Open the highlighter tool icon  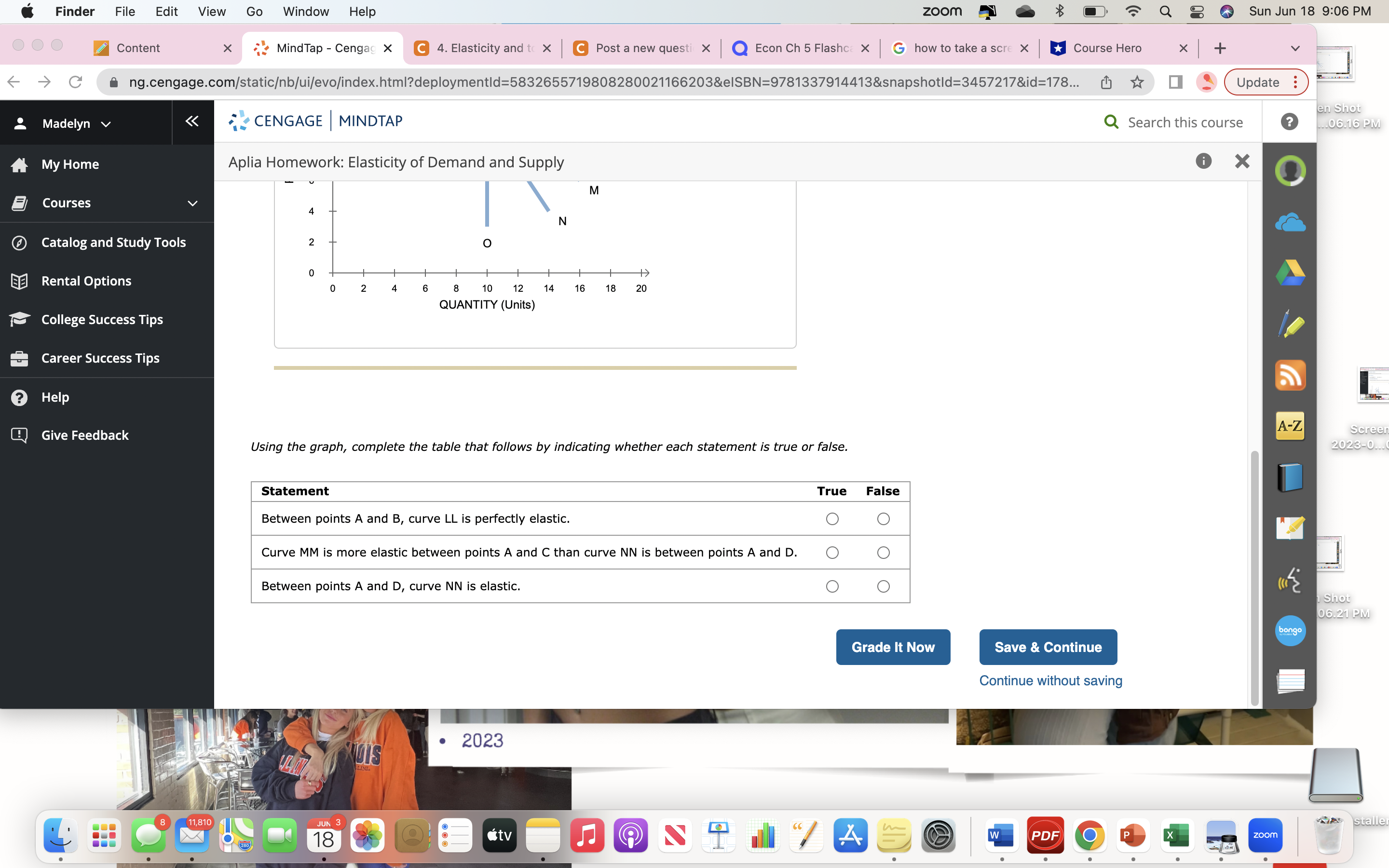tap(1290, 325)
